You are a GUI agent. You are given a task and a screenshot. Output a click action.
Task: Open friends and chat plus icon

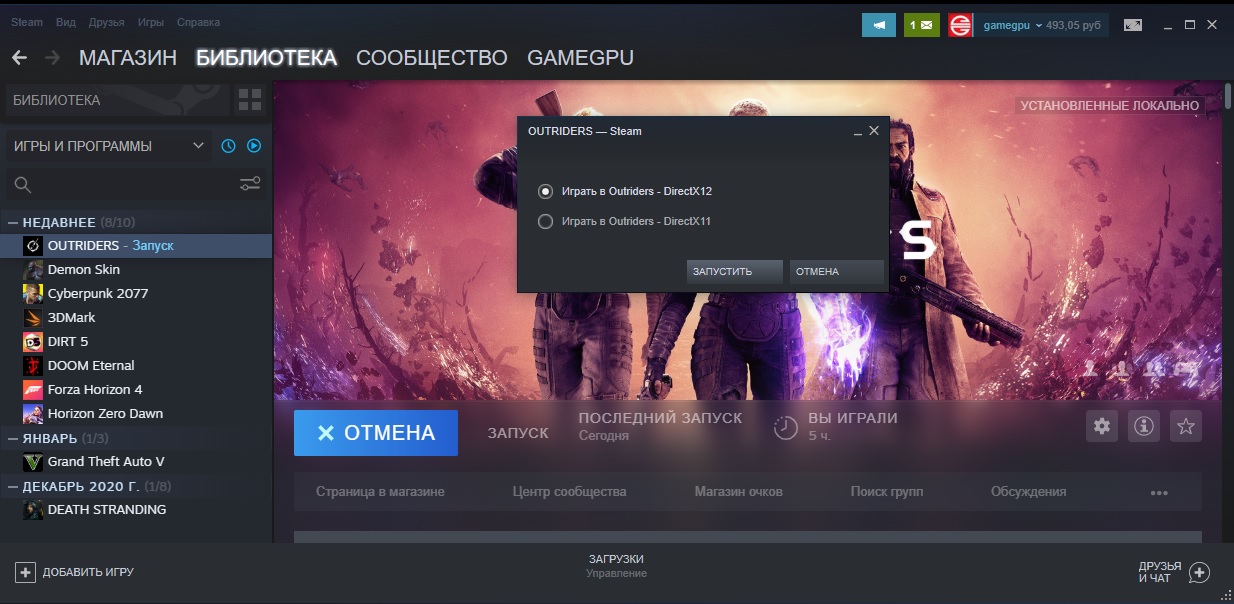1199,572
